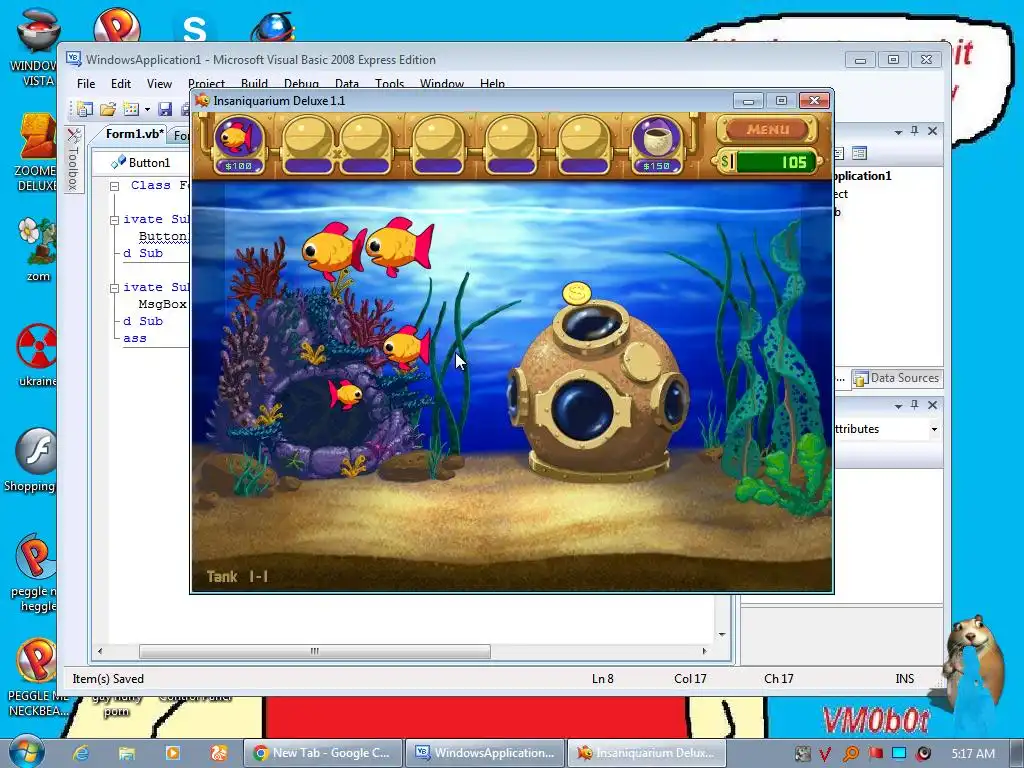The width and height of the screenshot is (1024, 768).
Task: Click the View Designer icon in Solution Explorer
Action: 859,153
